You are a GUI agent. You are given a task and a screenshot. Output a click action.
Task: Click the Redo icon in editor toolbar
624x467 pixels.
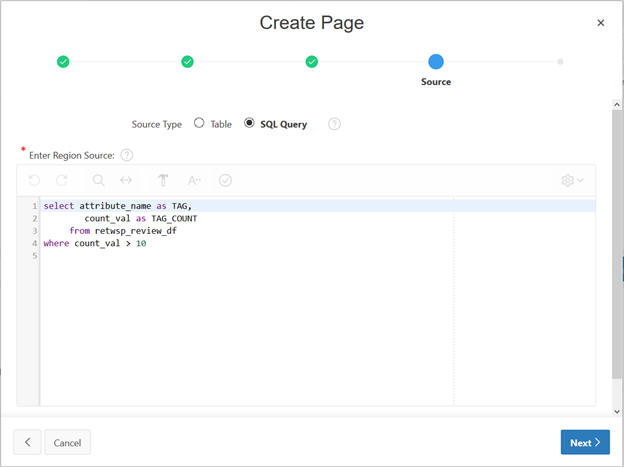click(x=62, y=180)
